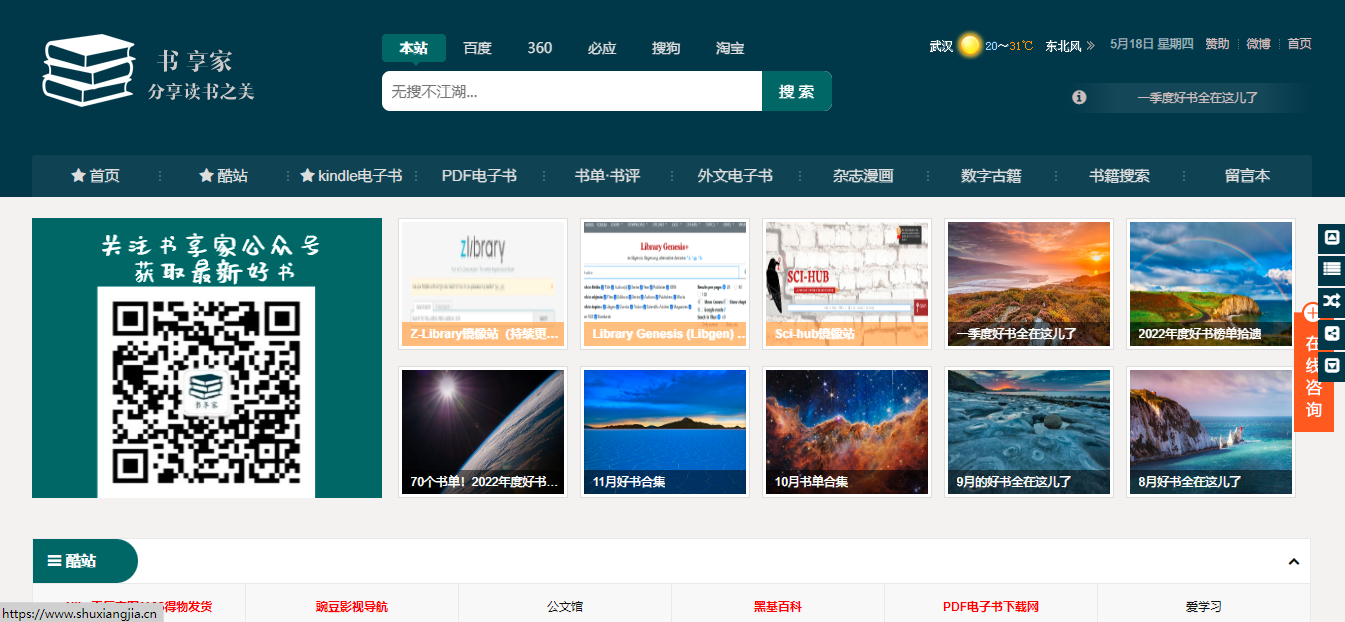This screenshot has width=1345, height=622.
Task: Open the 书籍搜索 nav menu item
Action: pyautogui.click(x=1119, y=176)
